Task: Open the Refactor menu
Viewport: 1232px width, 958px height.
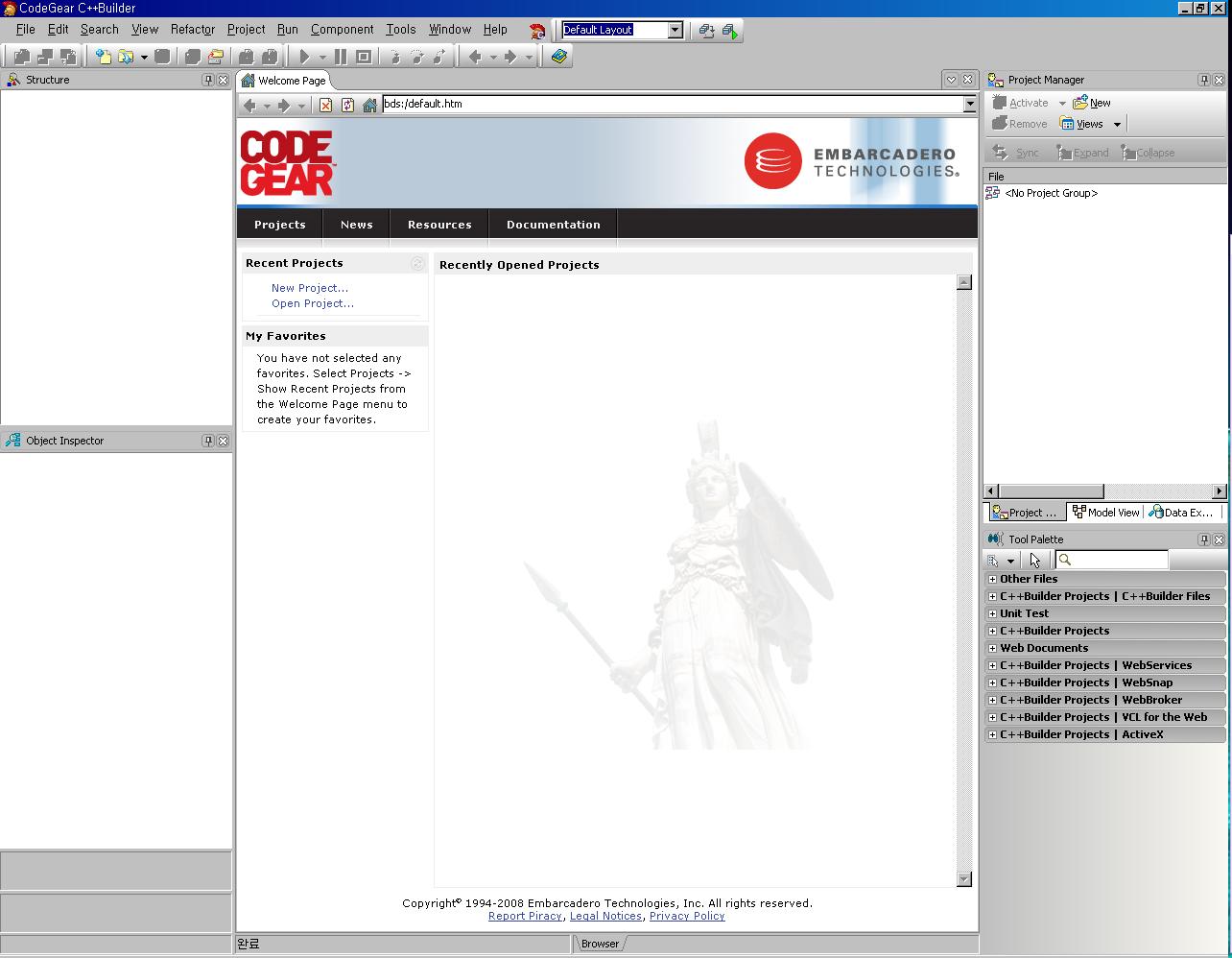Action: [x=192, y=30]
